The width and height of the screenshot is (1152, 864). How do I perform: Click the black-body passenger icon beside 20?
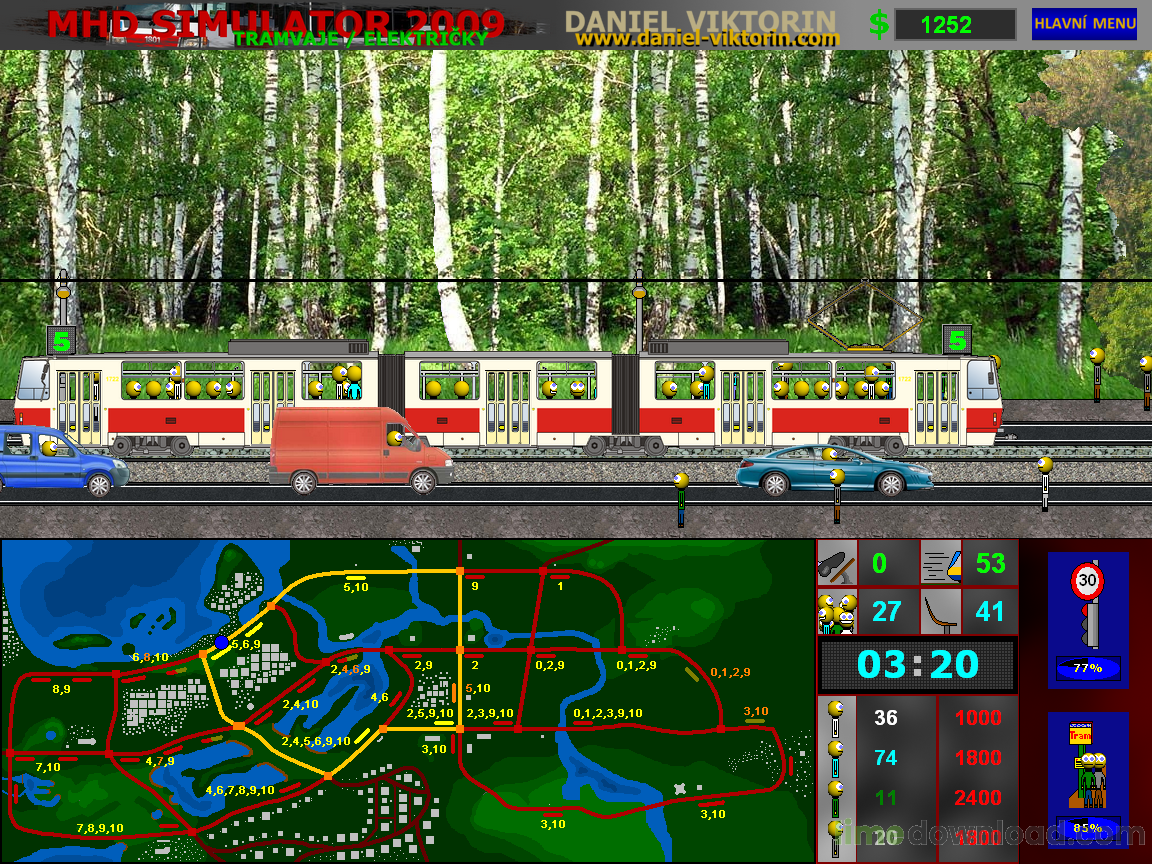point(836,839)
